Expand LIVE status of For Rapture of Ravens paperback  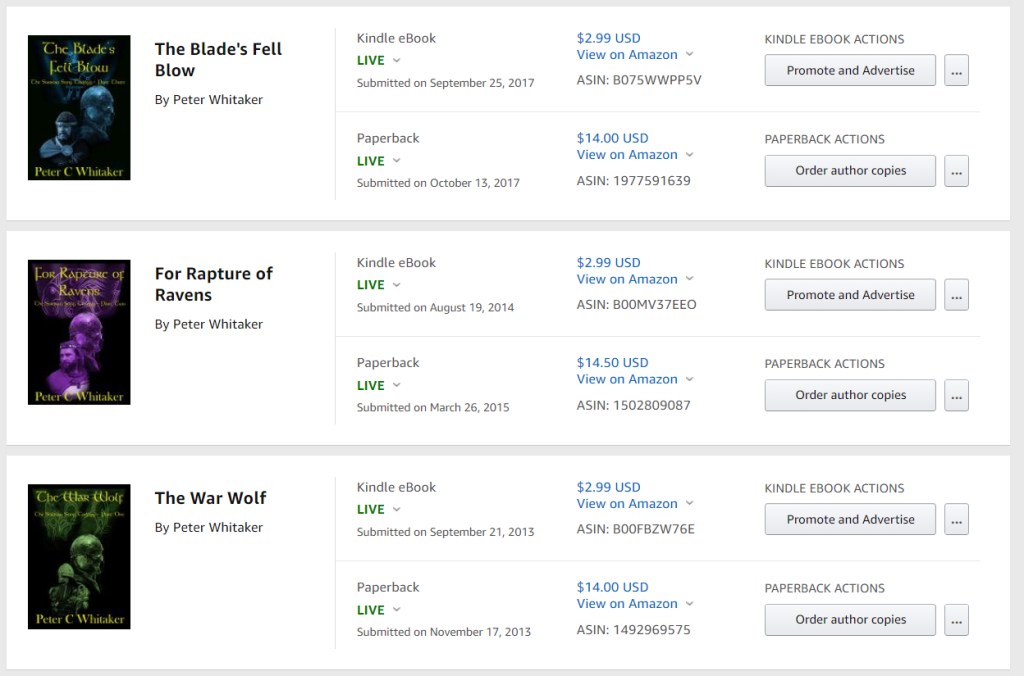378,385
